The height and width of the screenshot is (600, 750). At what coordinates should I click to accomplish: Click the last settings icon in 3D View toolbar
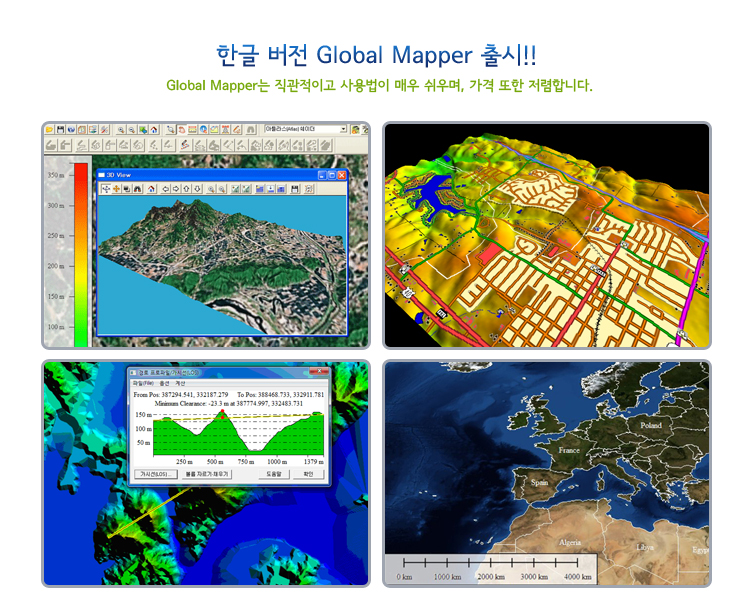(x=309, y=189)
